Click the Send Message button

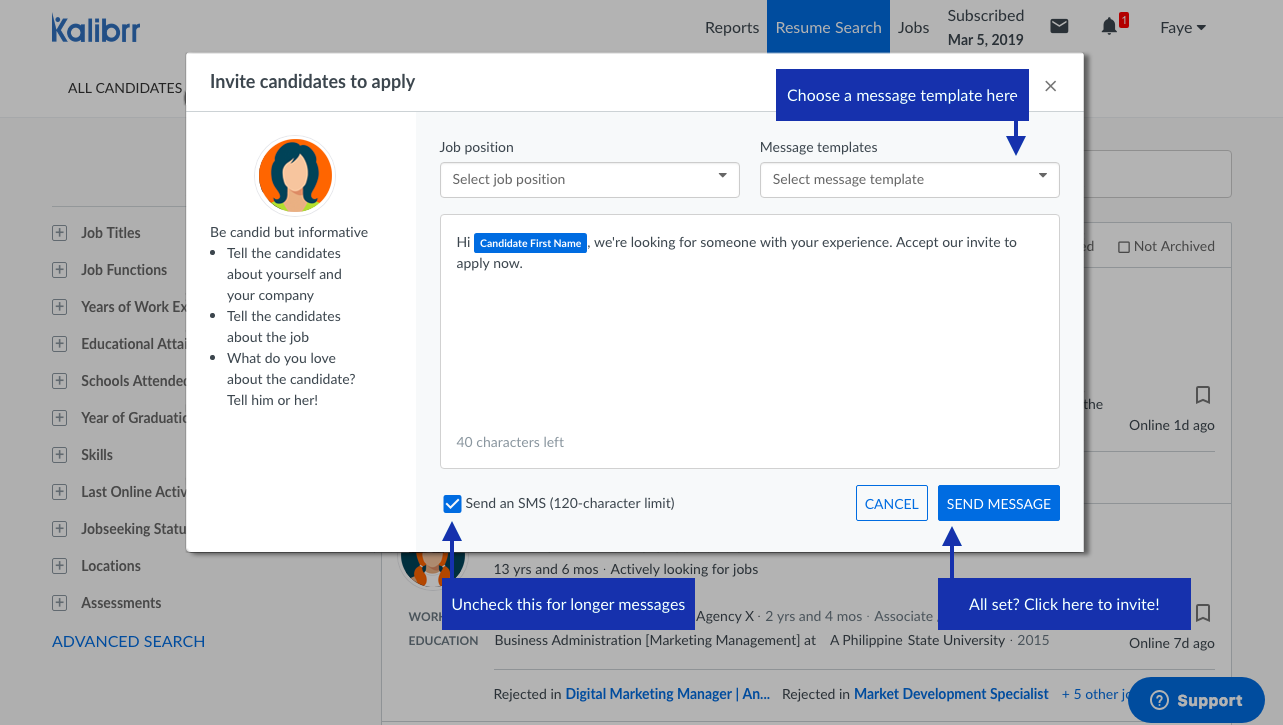click(x=998, y=504)
